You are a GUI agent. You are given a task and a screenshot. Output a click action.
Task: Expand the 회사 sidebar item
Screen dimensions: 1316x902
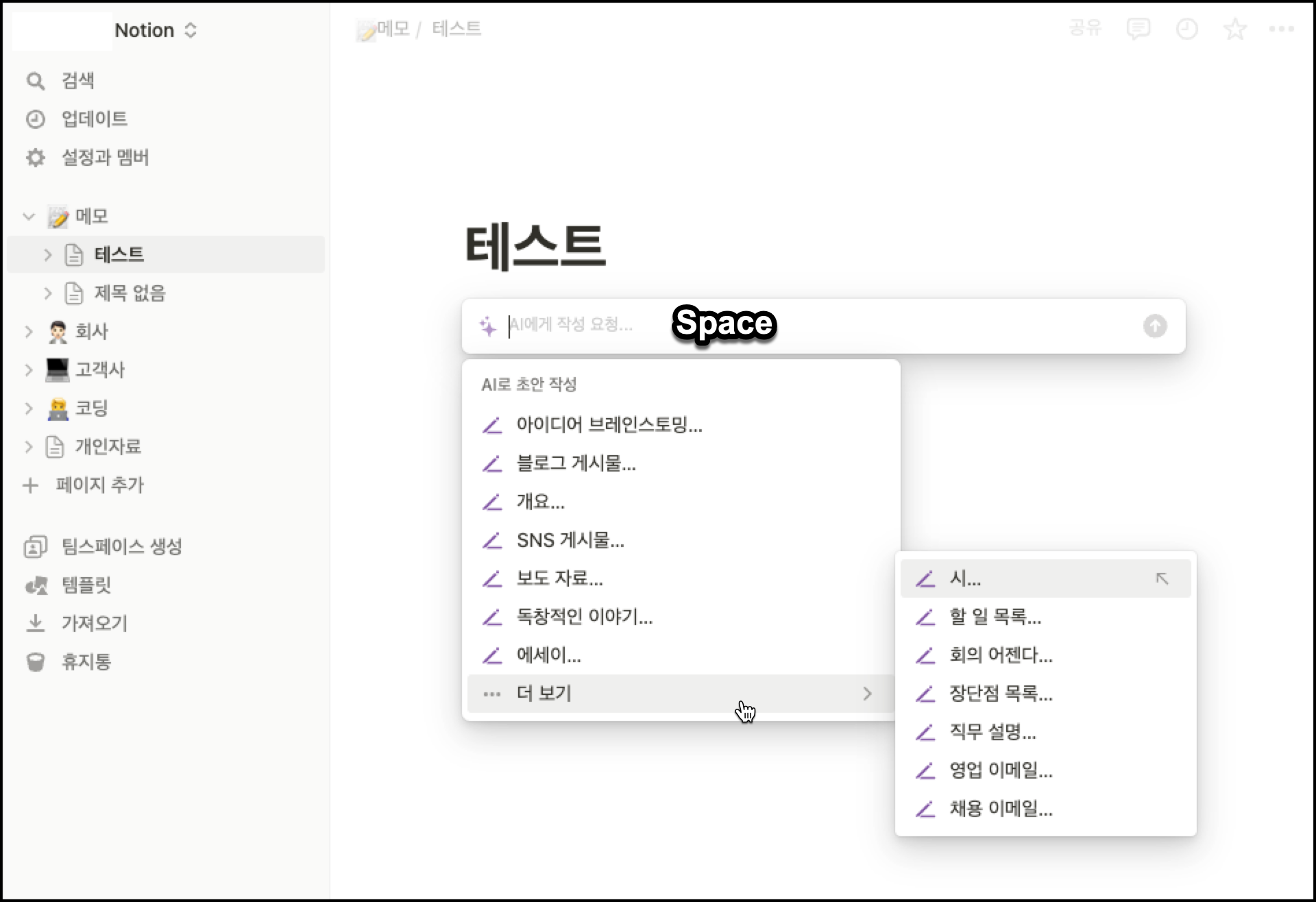click(29, 331)
